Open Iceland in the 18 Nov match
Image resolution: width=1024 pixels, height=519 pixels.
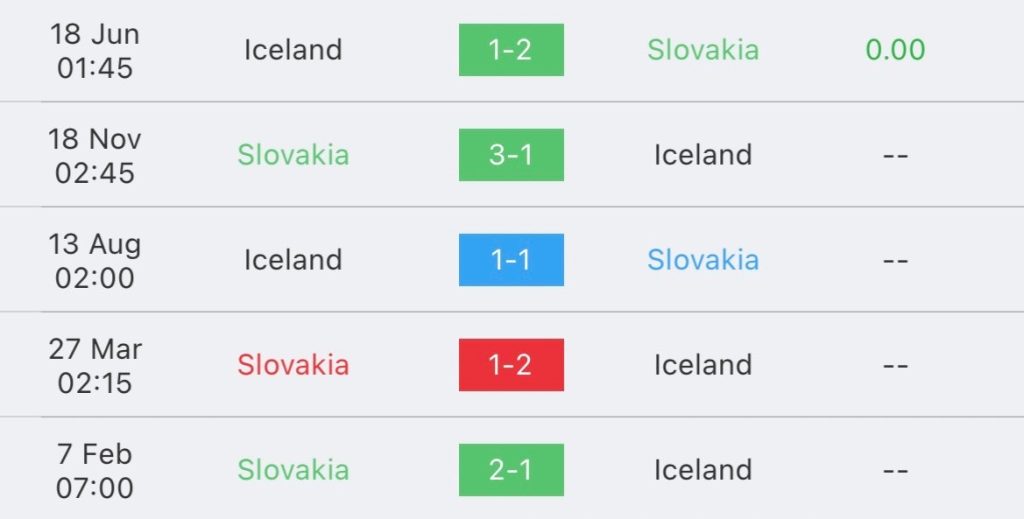pos(702,155)
